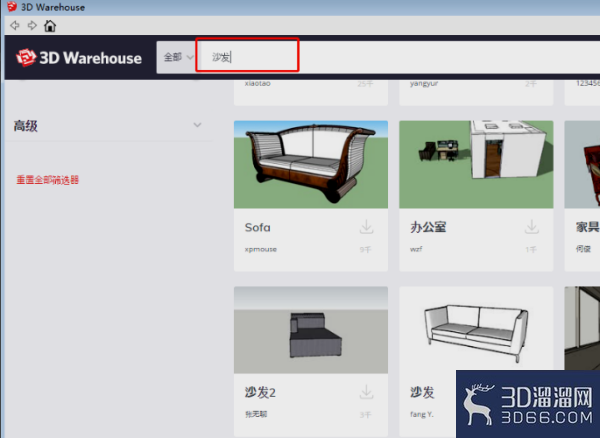Open the home page via house icon
The image size is (600, 438).
(50, 26)
